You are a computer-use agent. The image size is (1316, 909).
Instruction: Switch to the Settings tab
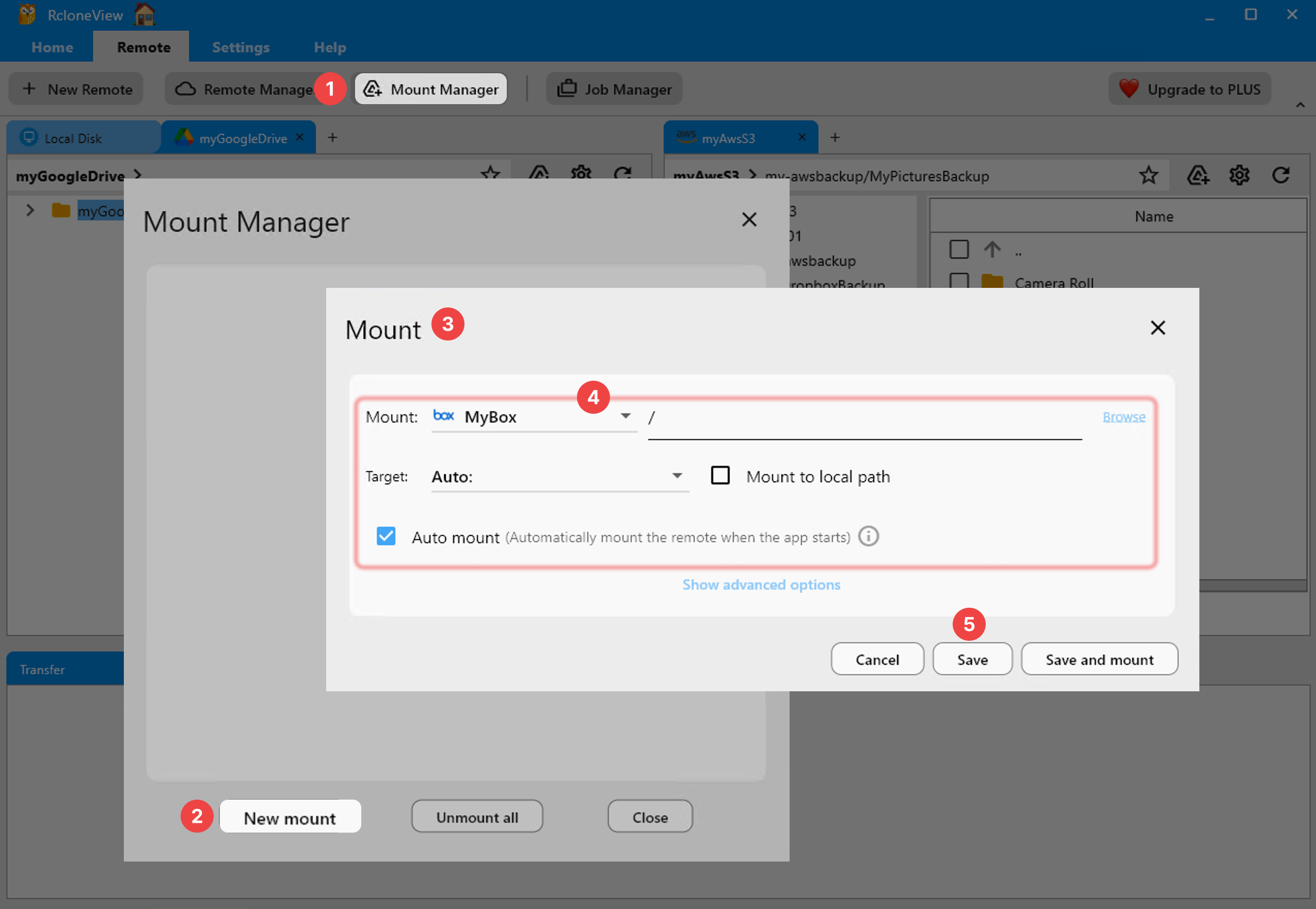(240, 47)
